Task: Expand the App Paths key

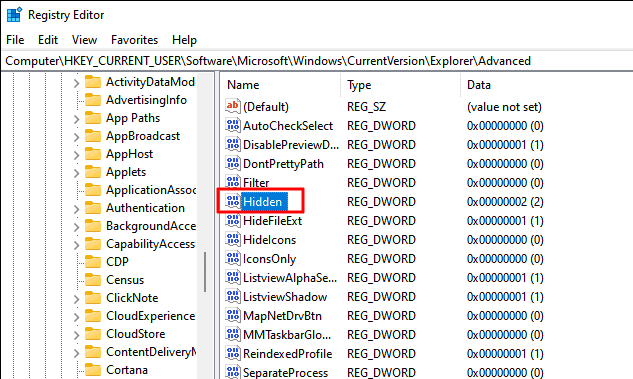Action: coord(76,119)
